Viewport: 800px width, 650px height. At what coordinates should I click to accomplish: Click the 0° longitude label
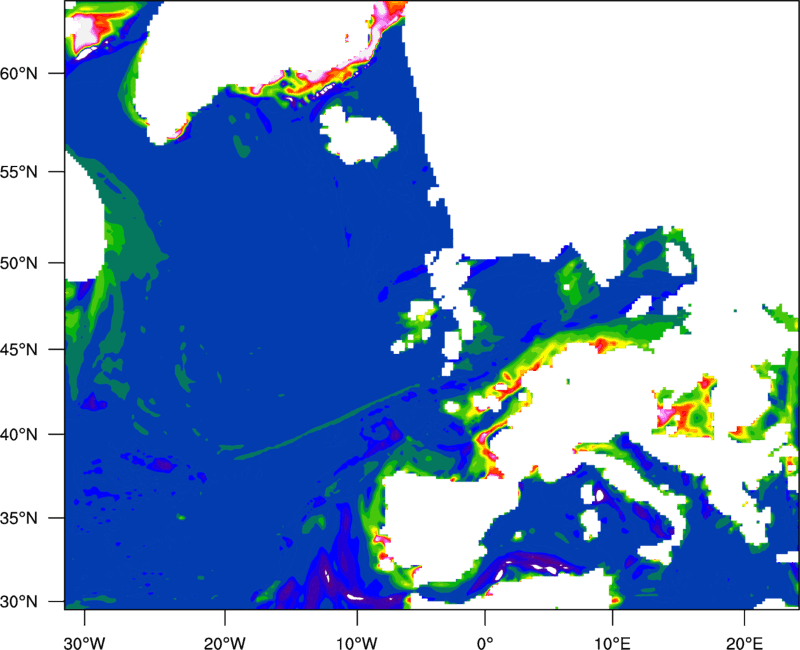coord(485,643)
